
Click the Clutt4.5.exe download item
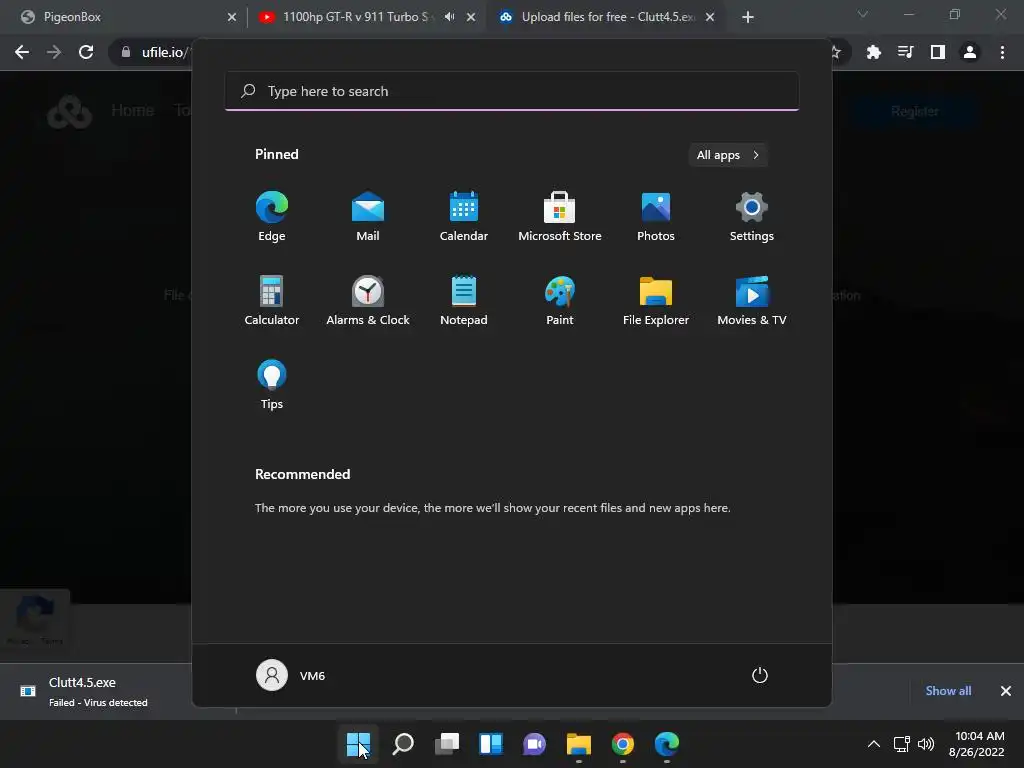(x=98, y=691)
